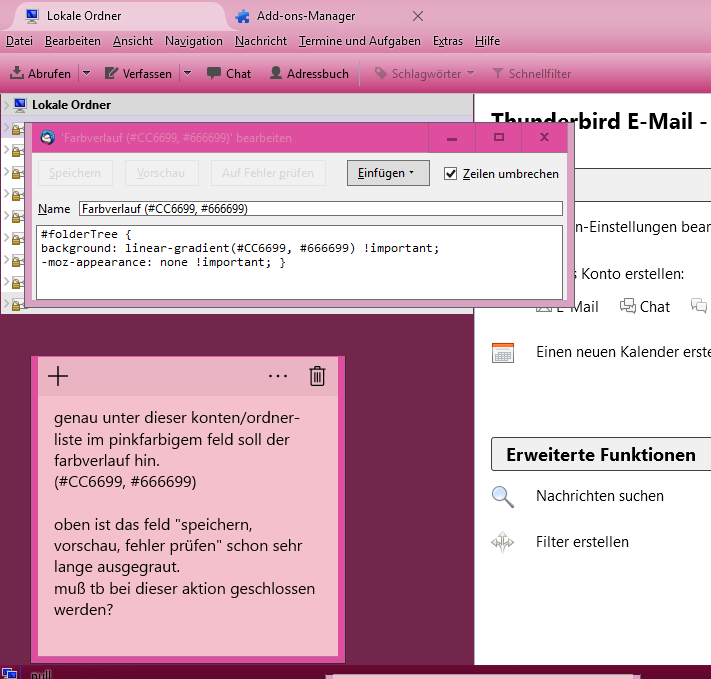
Task: Expand the Lokale Ordner tree node
Action: 6,105
